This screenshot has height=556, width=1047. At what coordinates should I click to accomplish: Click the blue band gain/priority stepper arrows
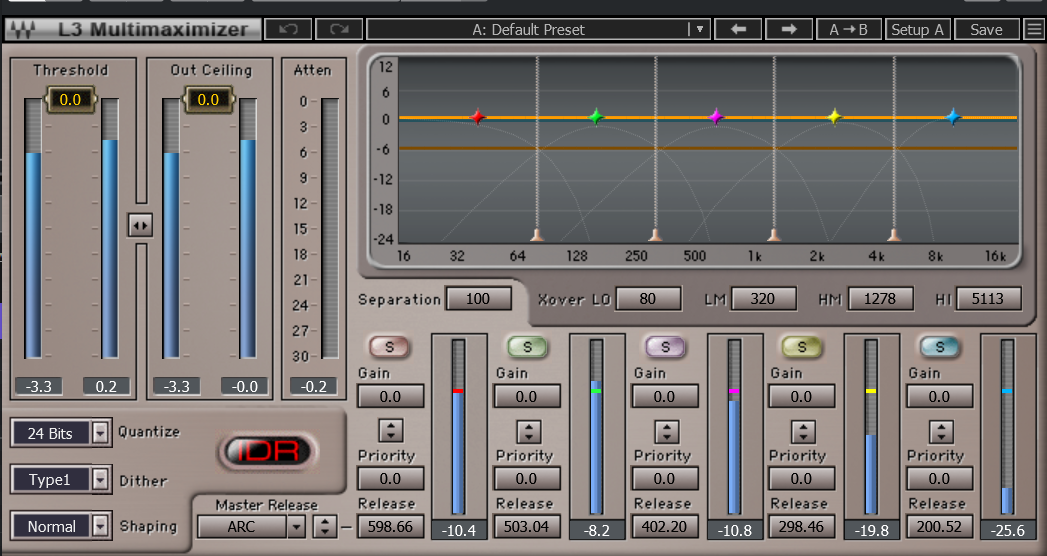point(941,431)
